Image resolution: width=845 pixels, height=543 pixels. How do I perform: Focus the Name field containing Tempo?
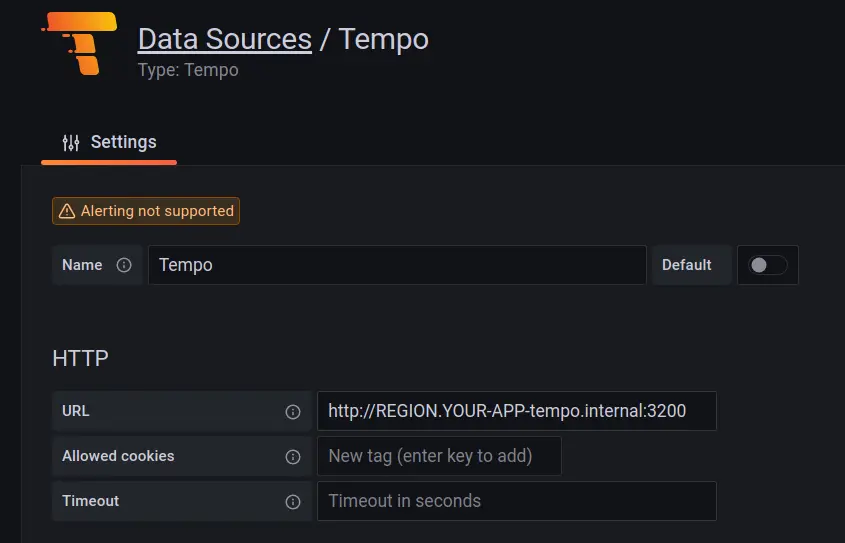click(397, 265)
